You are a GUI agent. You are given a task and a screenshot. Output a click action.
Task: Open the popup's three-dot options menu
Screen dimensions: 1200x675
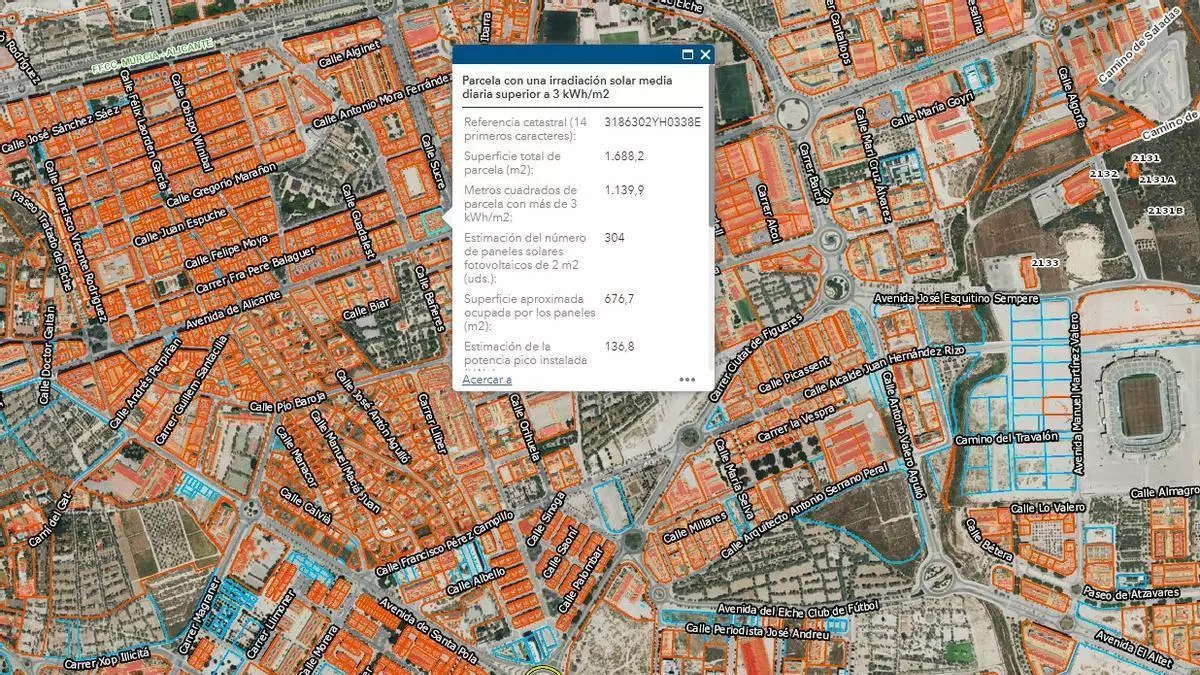click(687, 379)
